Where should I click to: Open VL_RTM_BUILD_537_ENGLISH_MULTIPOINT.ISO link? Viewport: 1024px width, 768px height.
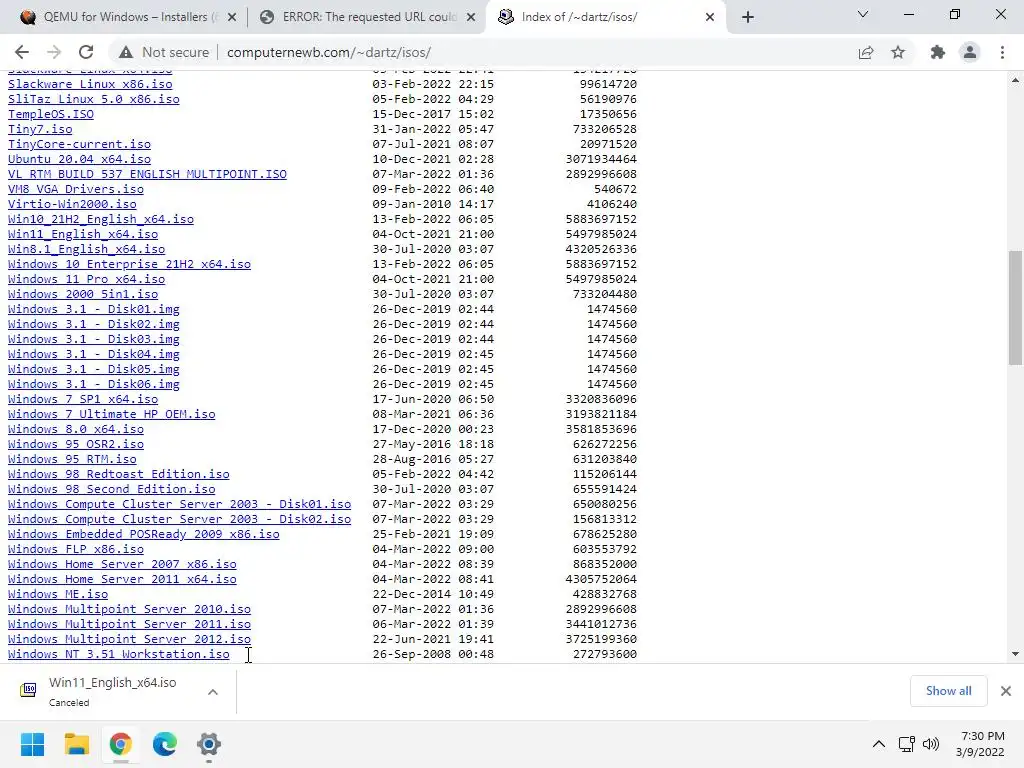[x=147, y=174]
